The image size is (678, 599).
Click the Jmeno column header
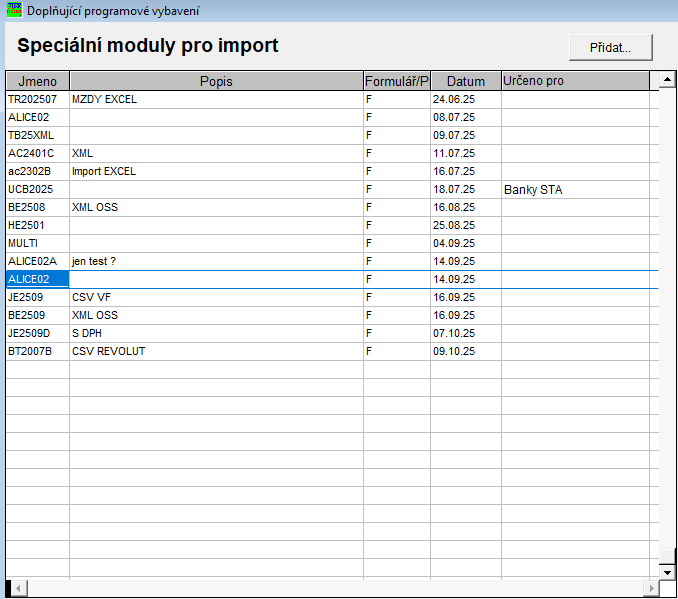(x=38, y=81)
